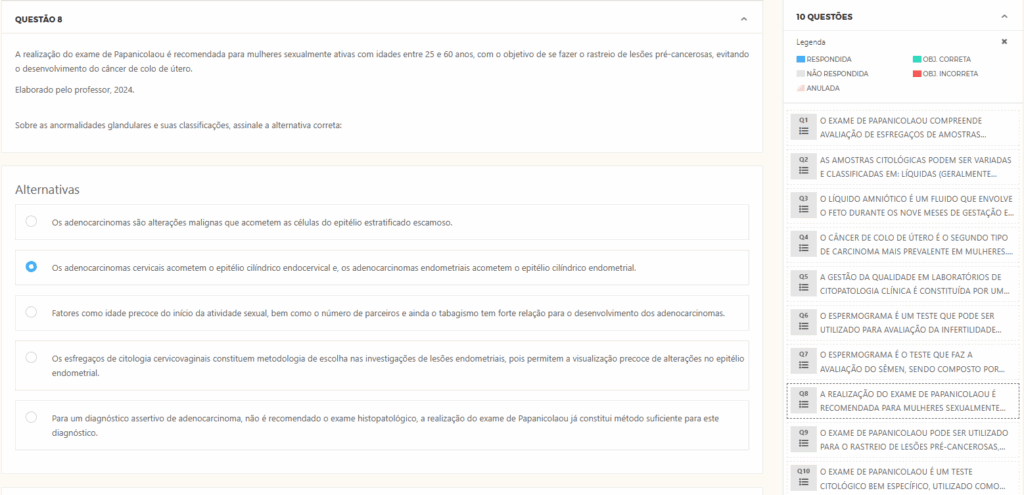Click the currently highlighted Q8 list item

pos(915,400)
